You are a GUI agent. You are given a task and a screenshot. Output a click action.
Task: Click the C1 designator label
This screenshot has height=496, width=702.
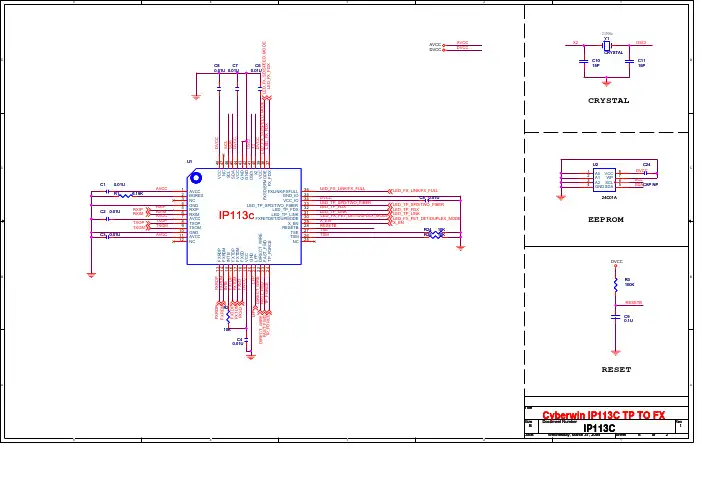pos(103,184)
